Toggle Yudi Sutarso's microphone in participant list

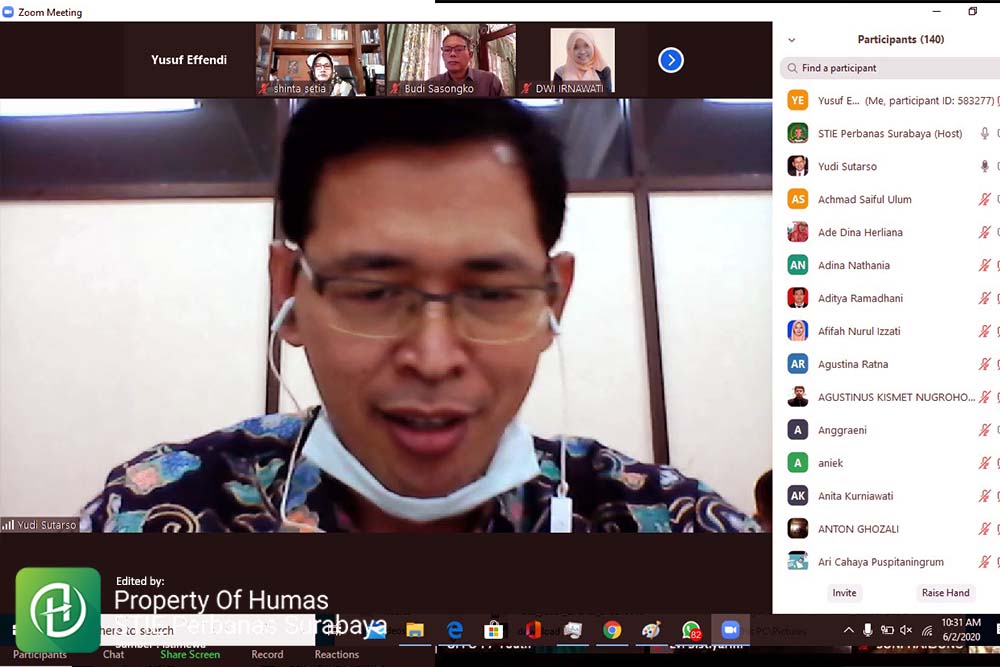(985, 166)
